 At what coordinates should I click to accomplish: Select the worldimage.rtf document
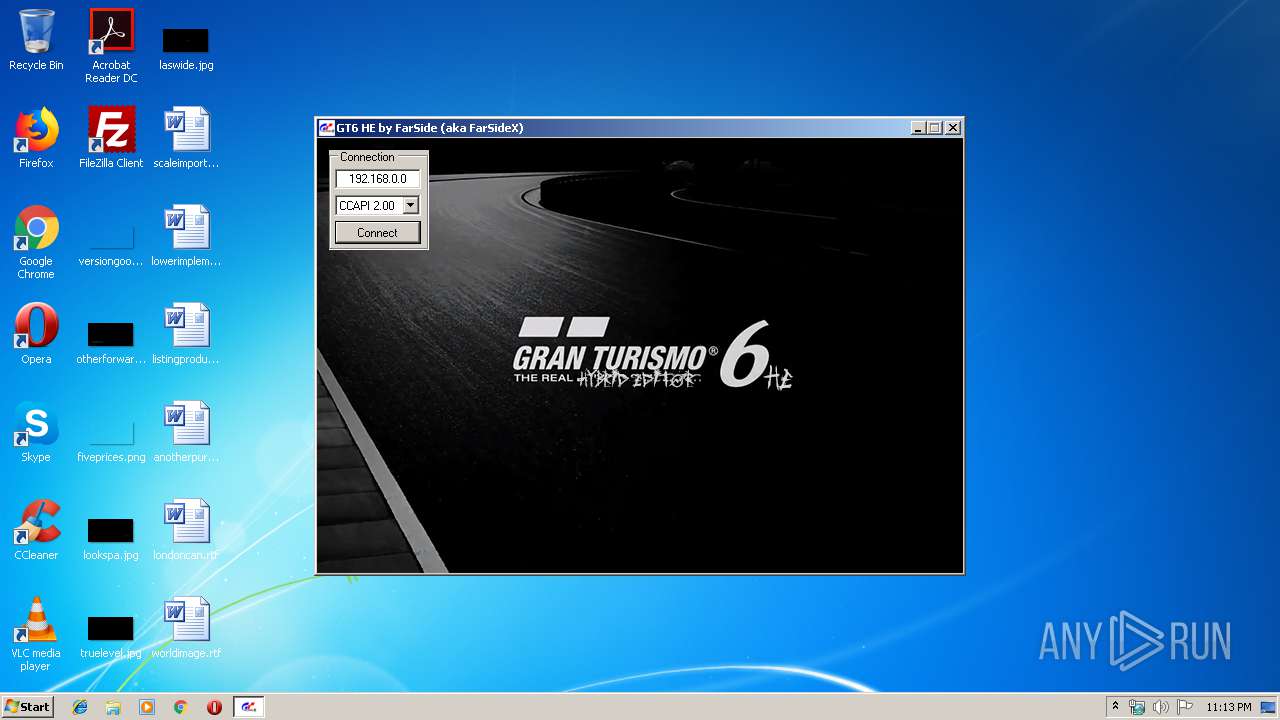pyautogui.click(x=186, y=628)
